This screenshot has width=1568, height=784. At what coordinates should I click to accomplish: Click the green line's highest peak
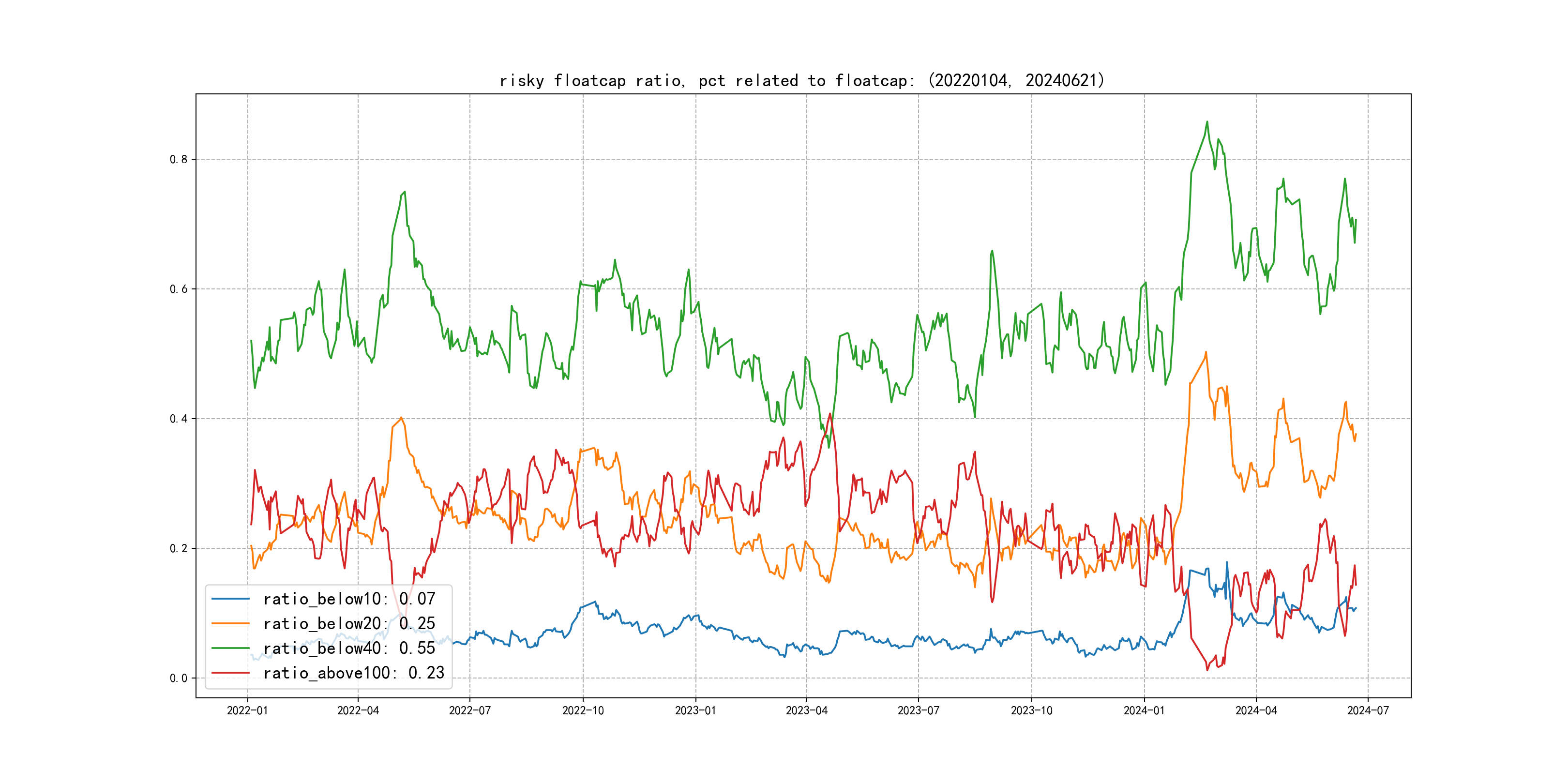(1207, 122)
